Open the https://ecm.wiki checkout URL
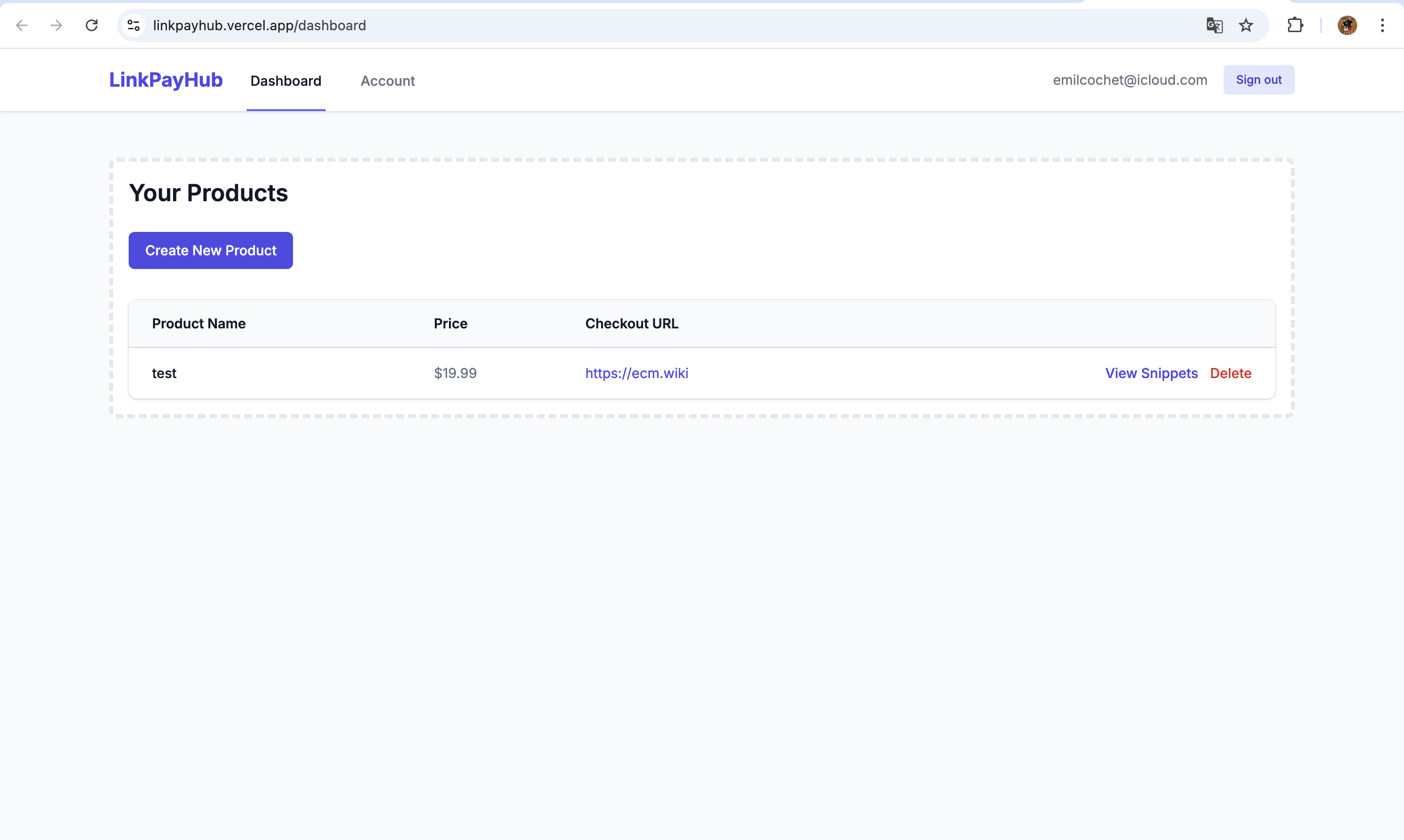Viewport: 1404px width, 840px height. pos(636,373)
